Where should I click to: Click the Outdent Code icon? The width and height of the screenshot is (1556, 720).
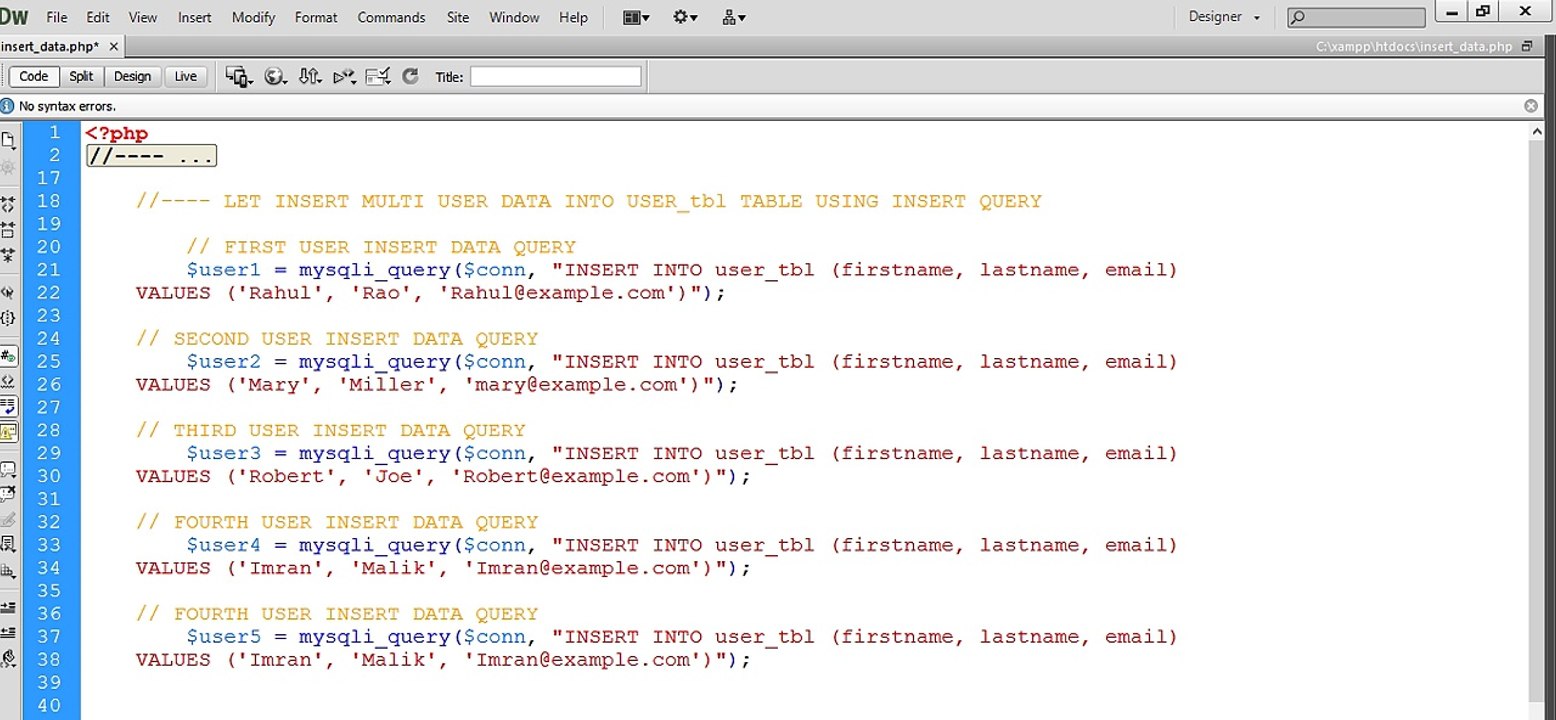coord(8,632)
